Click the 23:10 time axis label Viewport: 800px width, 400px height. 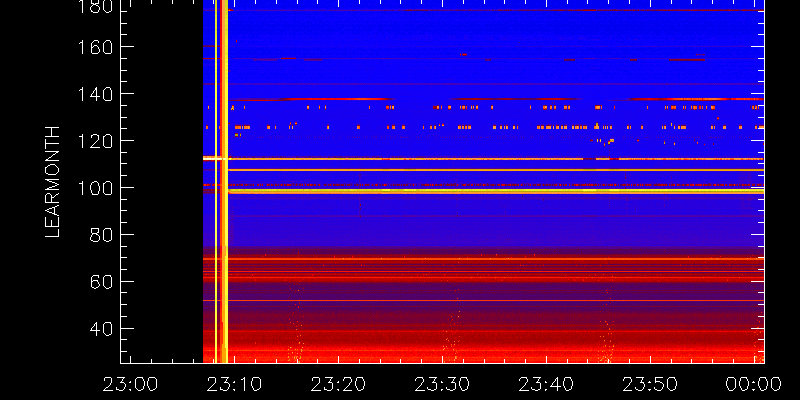click(234, 384)
